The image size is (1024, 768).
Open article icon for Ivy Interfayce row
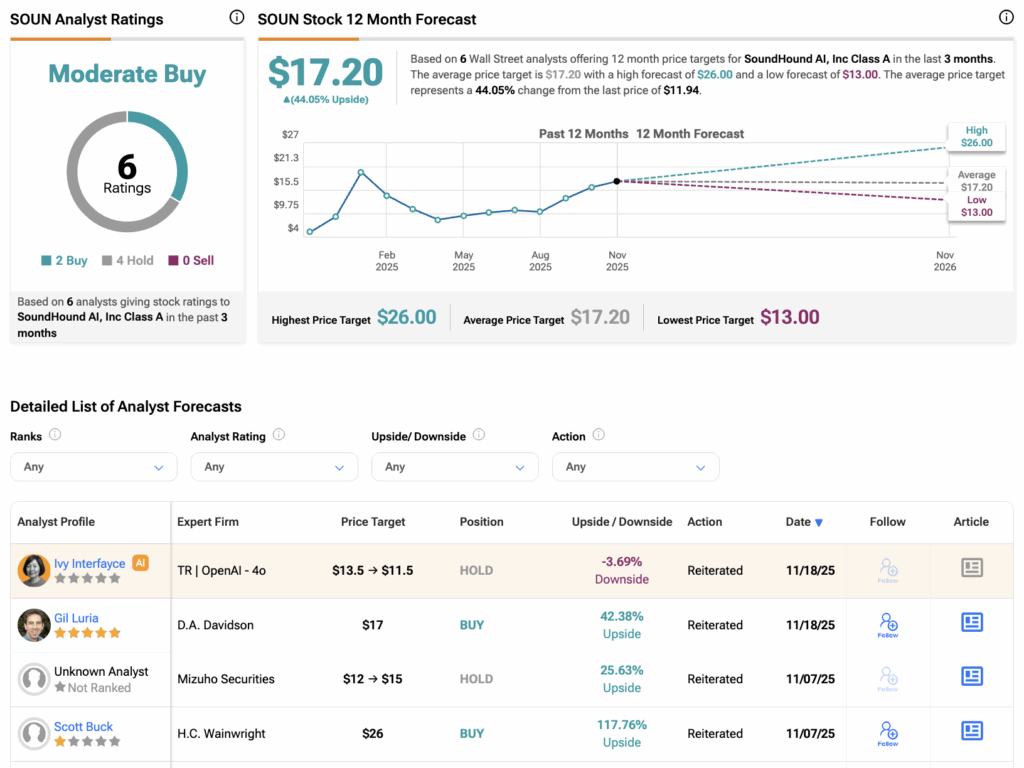click(x=971, y=569)
